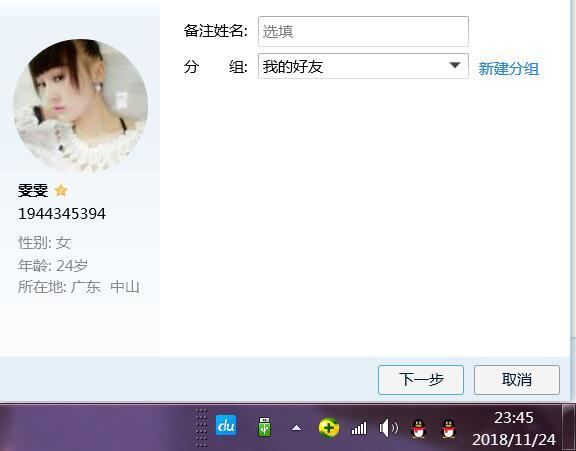Click the gold star badge beside nickname

pyautogui.click(x=61, y=190)
